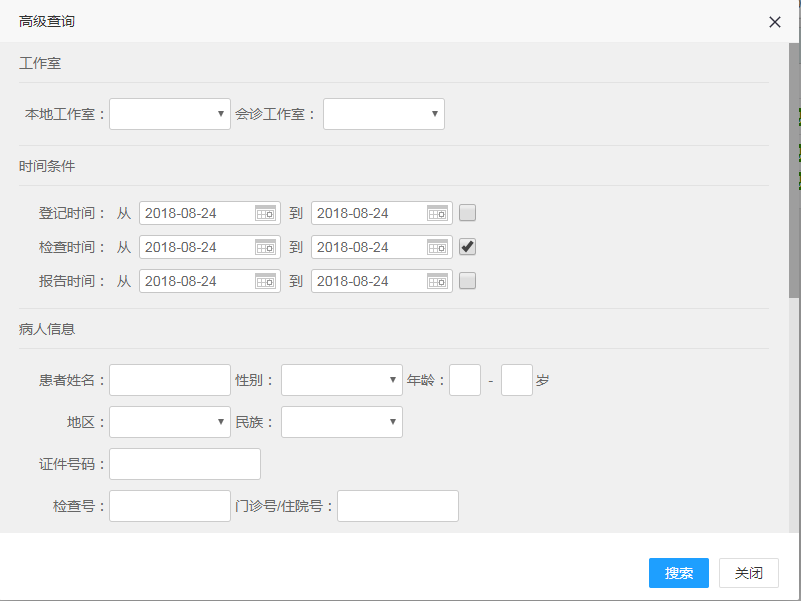Uncheck the 检查时间 checkbox
This screenshot has height=601, width=801.
pos(468,247)
